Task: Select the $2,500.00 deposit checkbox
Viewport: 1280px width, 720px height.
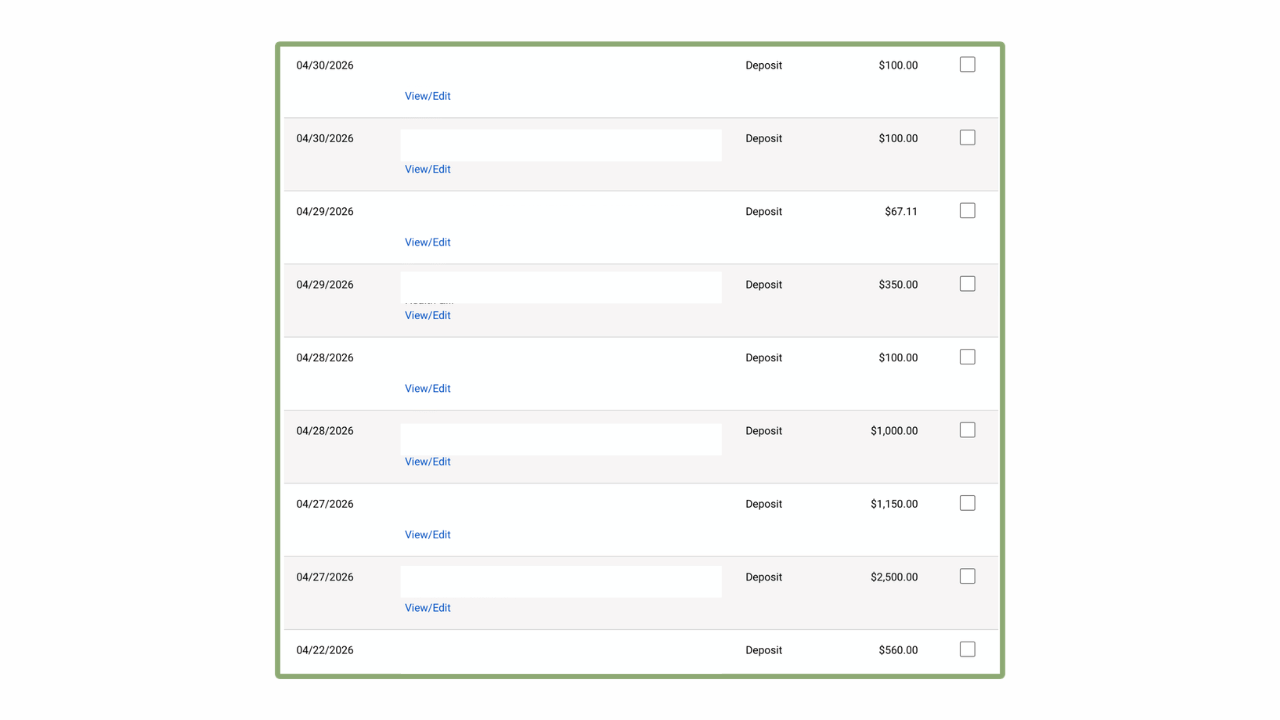Action: (967, 576)
